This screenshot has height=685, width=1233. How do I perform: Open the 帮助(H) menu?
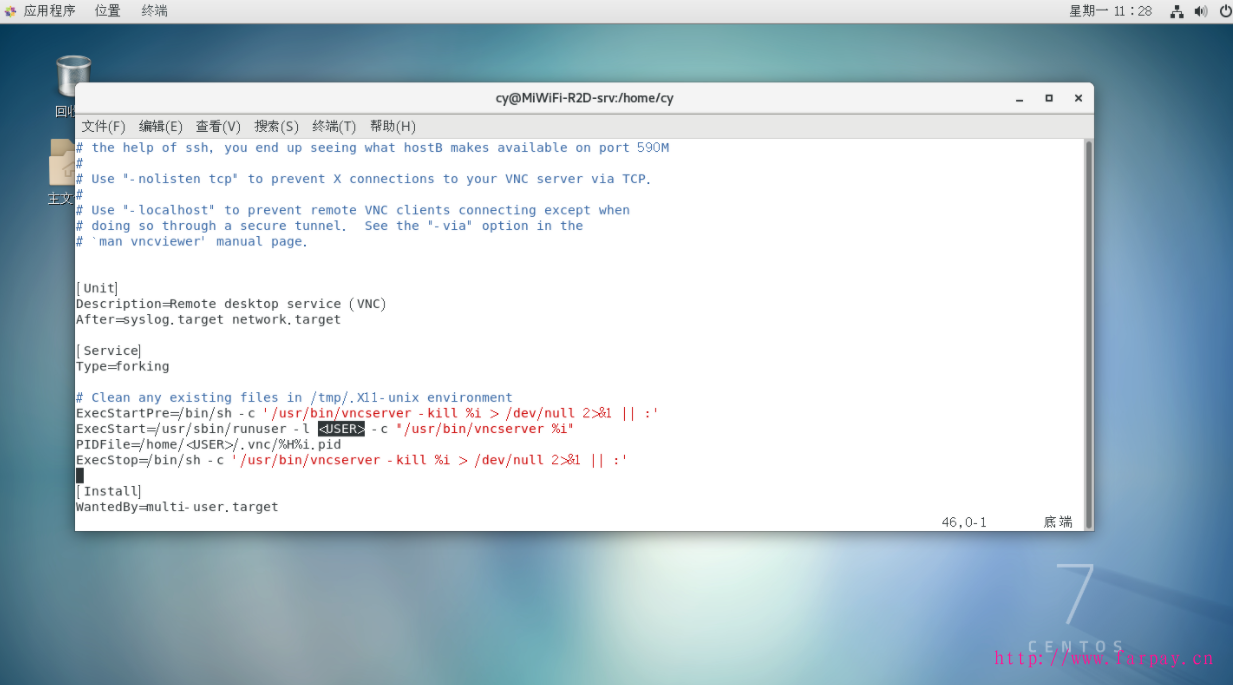(x=392, y=126)
